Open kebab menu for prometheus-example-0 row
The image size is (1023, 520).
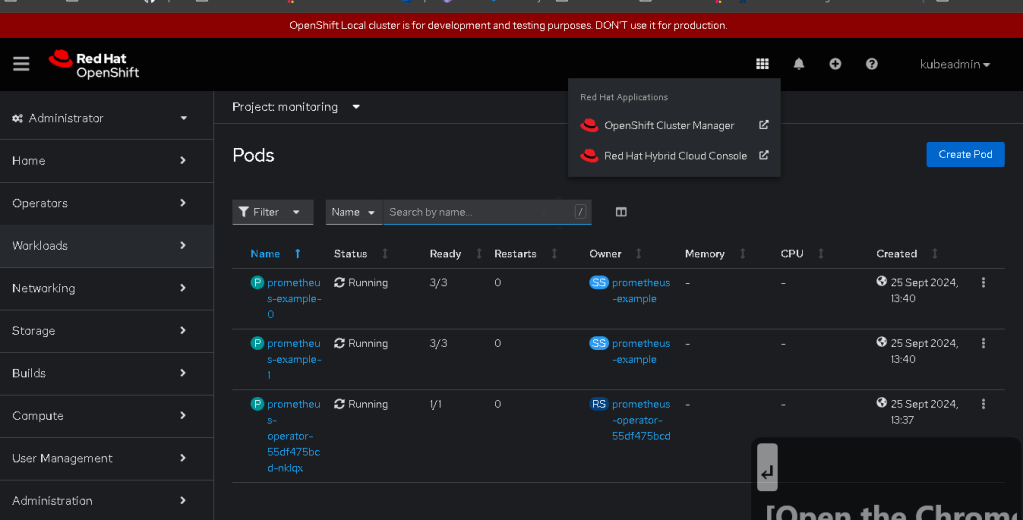click(983, 283)
